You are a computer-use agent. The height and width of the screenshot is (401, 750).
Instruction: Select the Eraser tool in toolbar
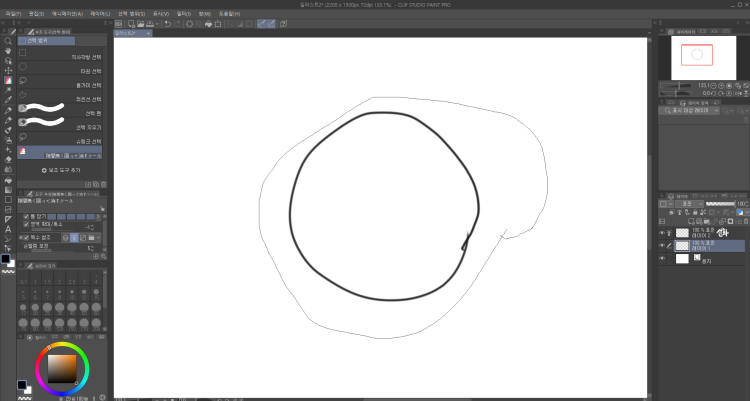click(8, 159)
